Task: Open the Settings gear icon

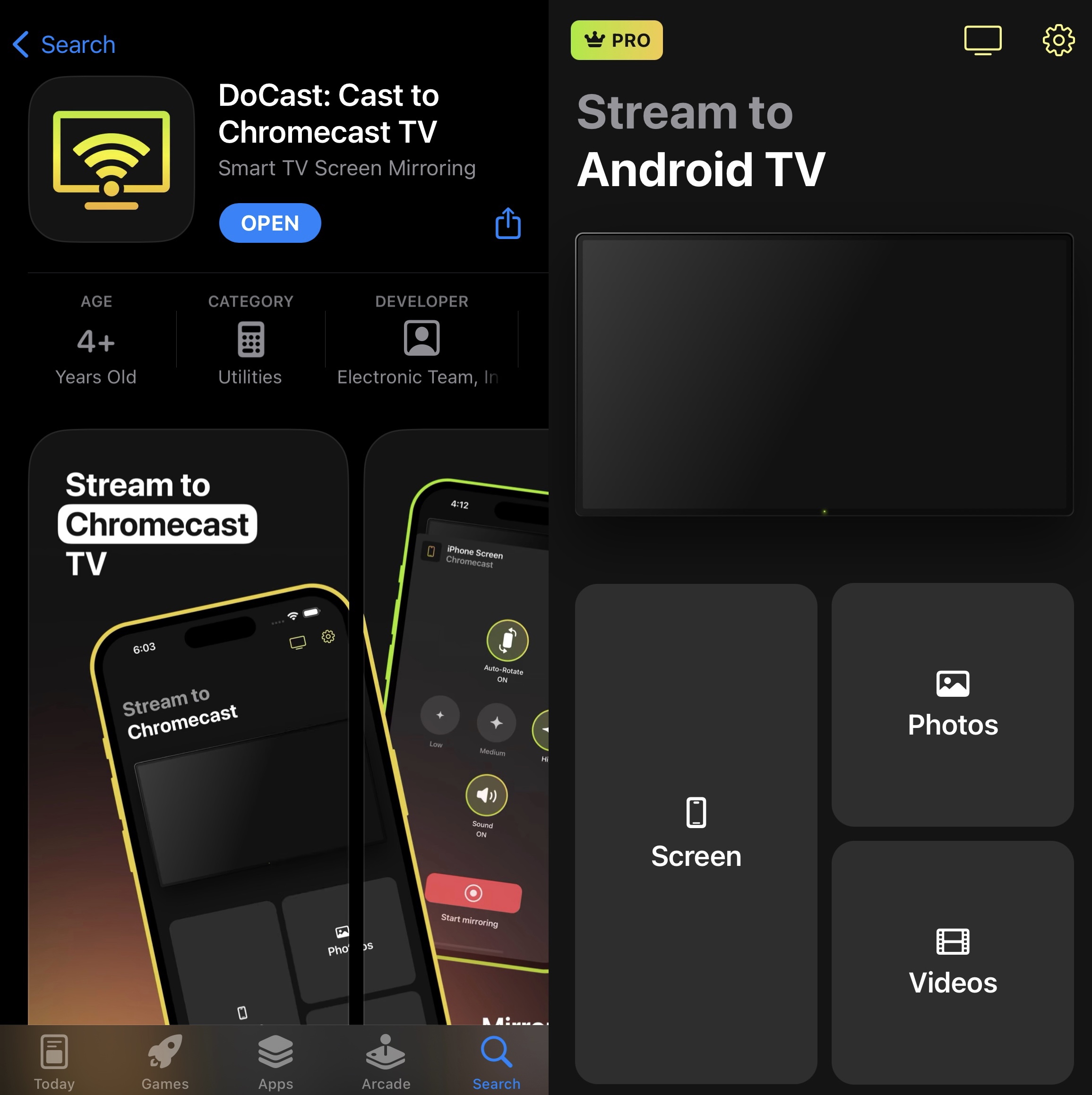Action: tap(1055, 41)
